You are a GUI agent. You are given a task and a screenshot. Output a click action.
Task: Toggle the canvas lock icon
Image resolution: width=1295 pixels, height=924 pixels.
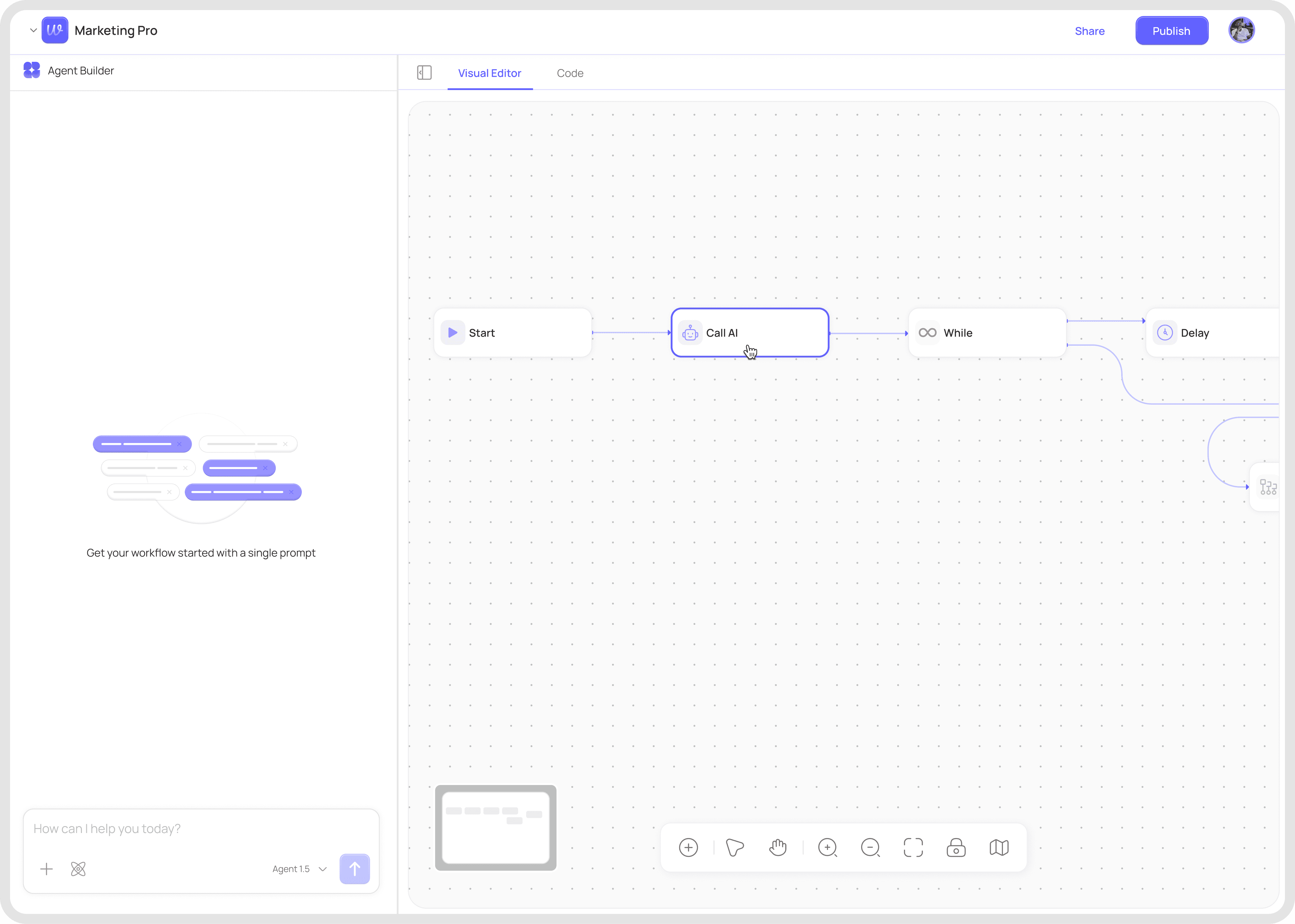[956, 847]
